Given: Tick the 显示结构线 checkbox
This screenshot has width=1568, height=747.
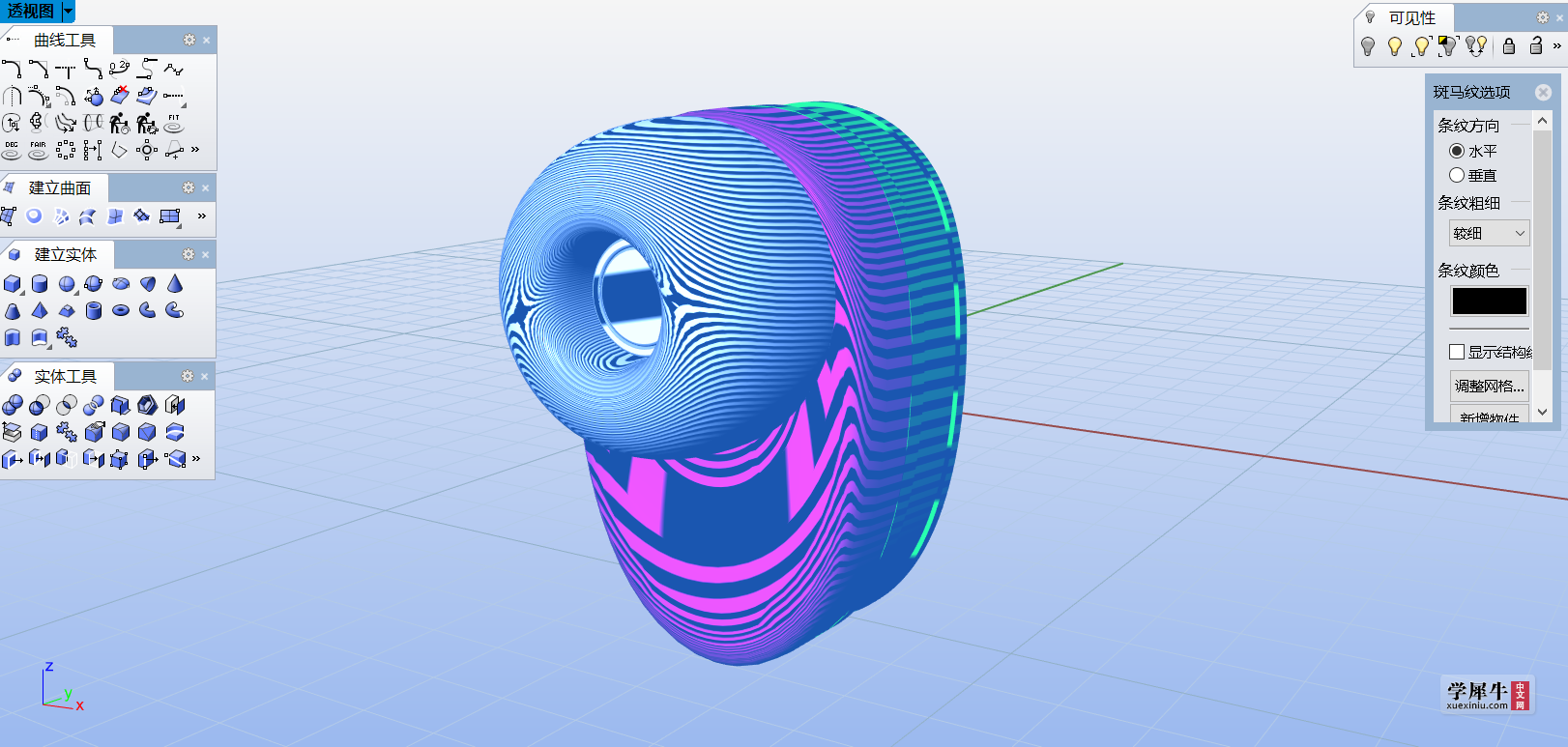Looking at the screenshot, I should tap(1457, 352).
